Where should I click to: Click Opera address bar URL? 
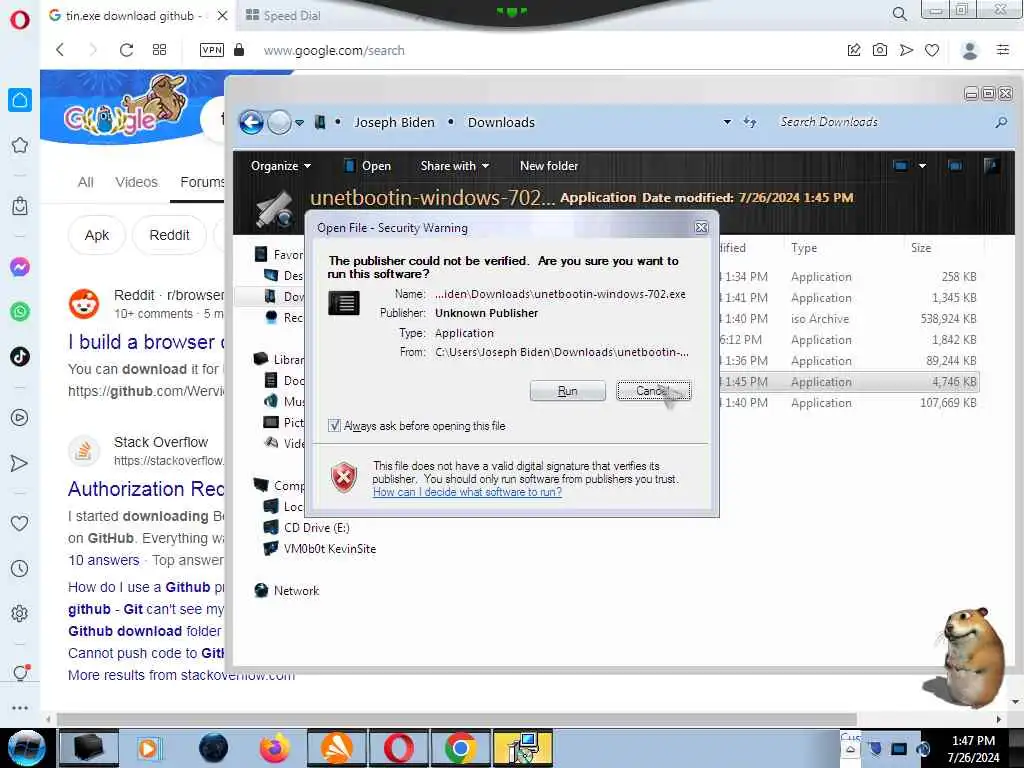[x=334, y=50]
